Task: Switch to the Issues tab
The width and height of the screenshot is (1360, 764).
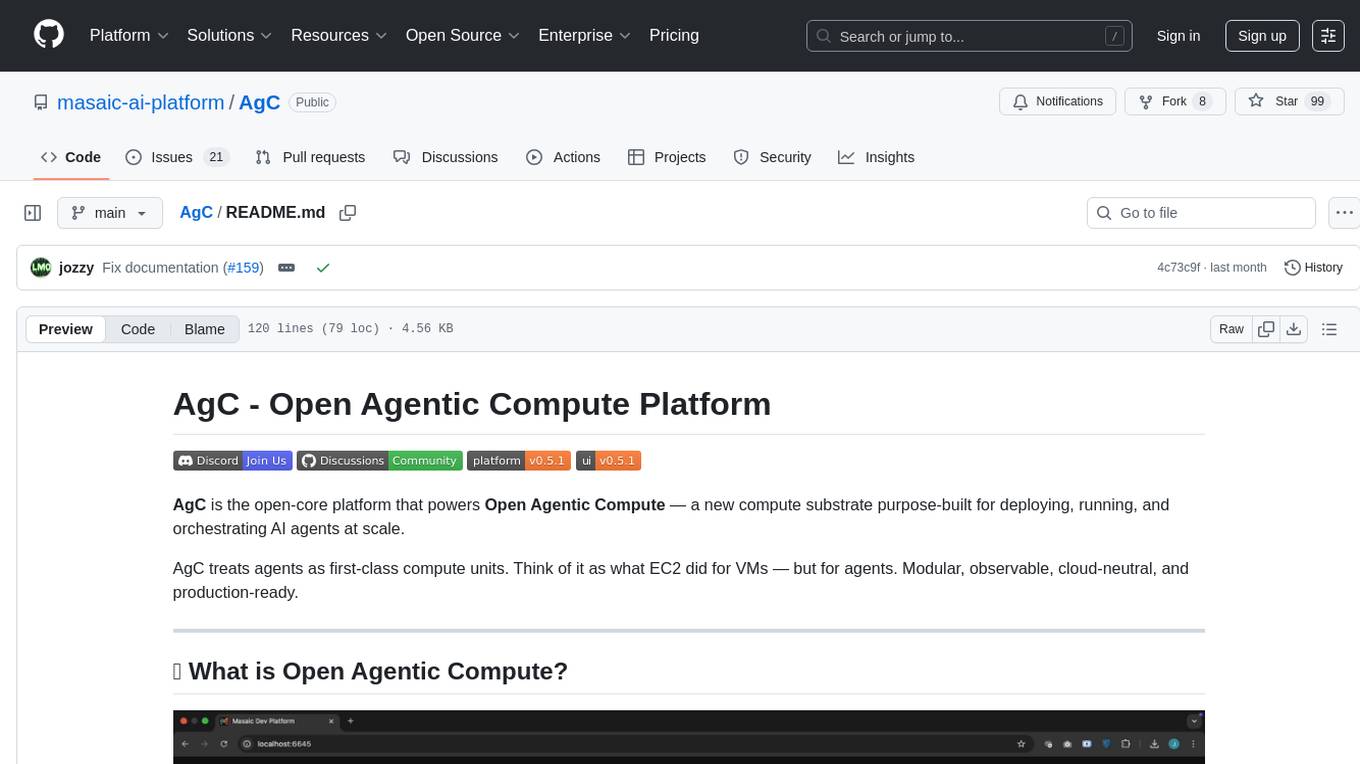Action: 177,157
